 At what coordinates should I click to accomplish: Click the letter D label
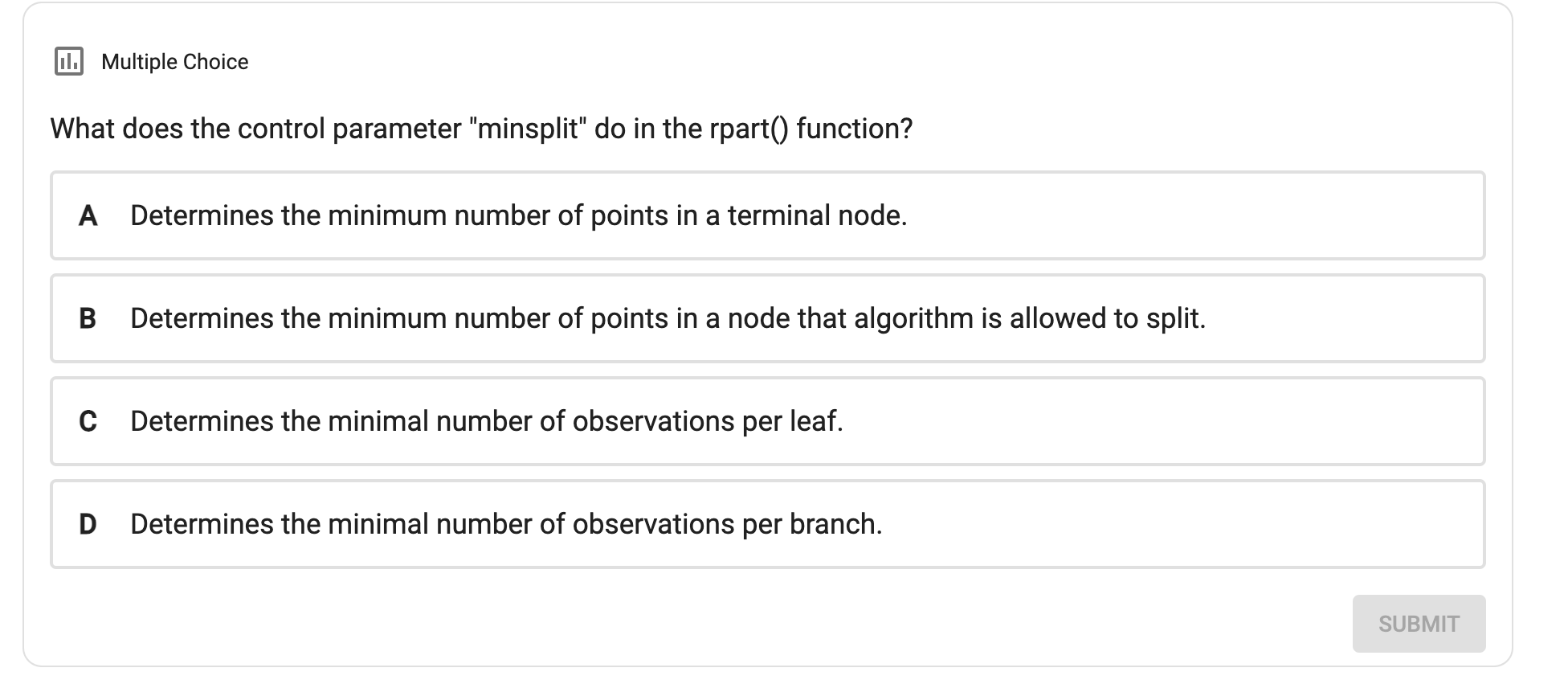[x=88, y=523]
